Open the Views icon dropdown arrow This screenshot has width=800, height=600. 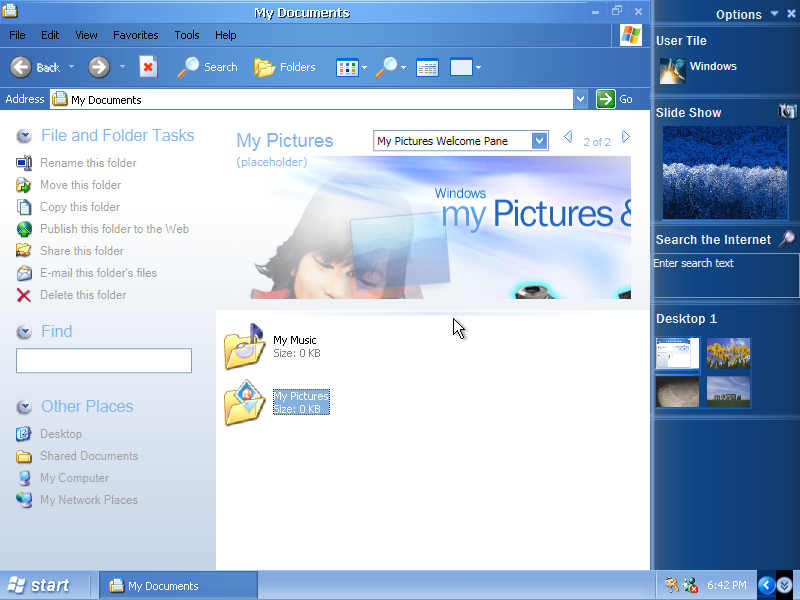364,67
